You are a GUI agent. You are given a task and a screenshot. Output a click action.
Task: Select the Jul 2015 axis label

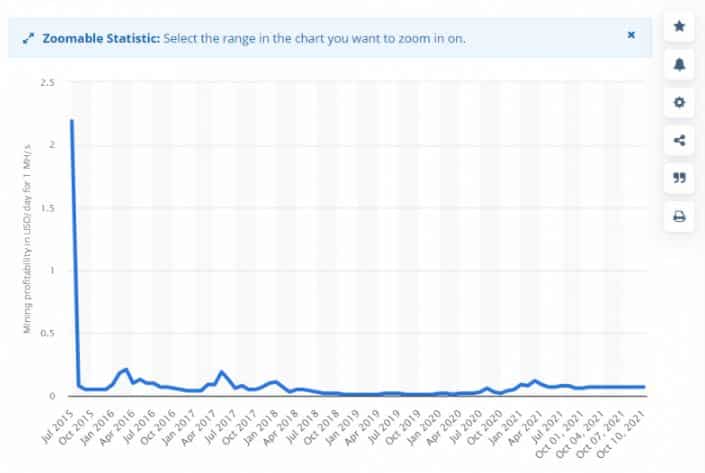(58, 427)
